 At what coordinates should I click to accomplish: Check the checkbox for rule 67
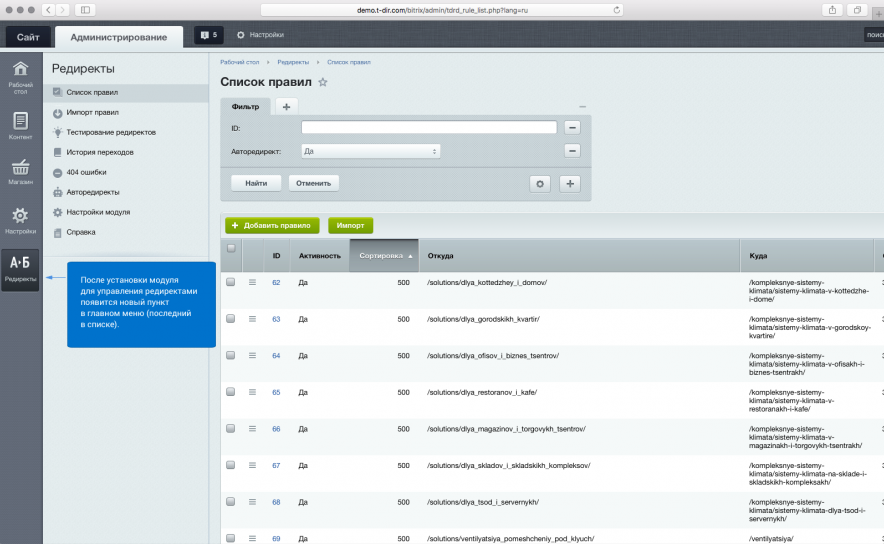click(x=231, y=465)
